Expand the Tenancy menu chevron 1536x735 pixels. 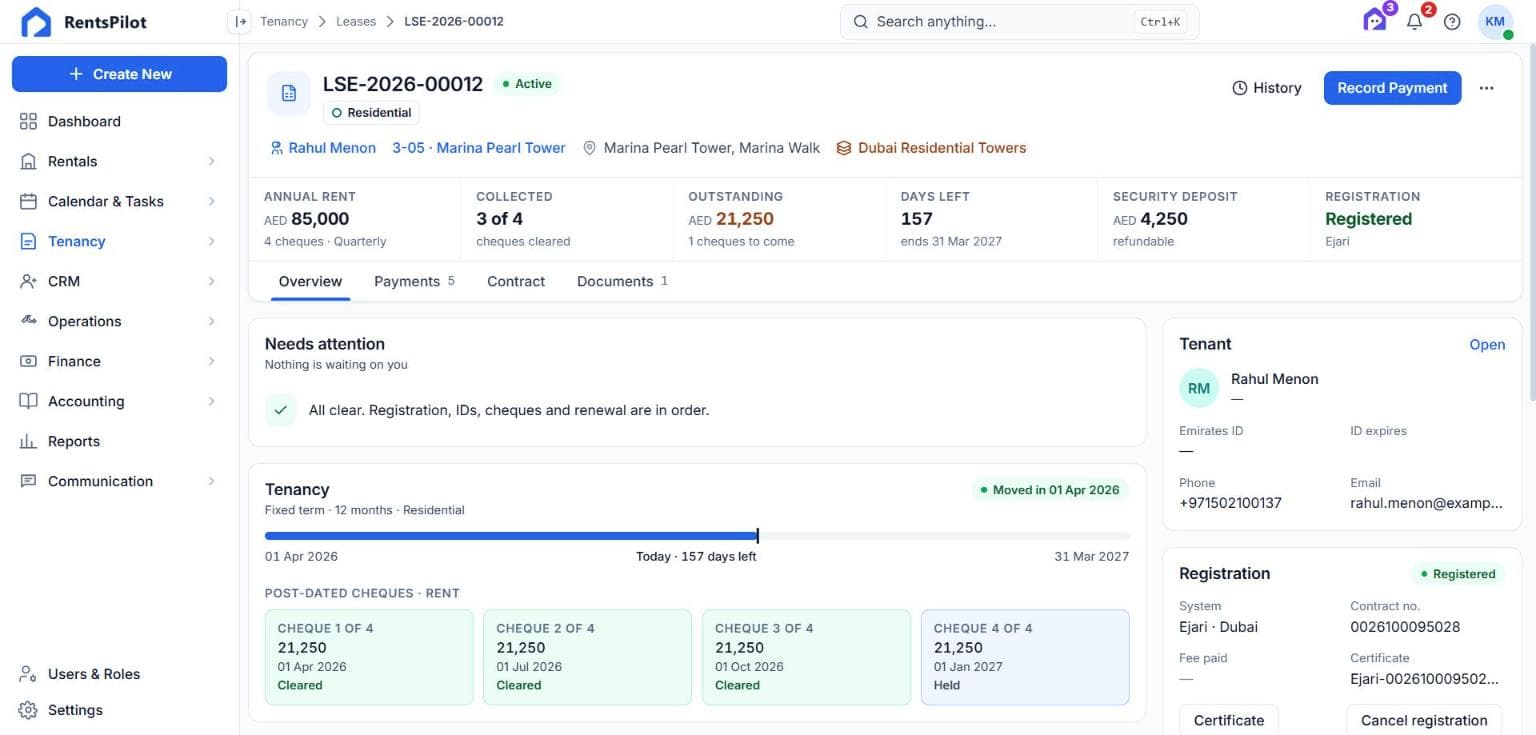pyautogui.click(x=211, y=241)
